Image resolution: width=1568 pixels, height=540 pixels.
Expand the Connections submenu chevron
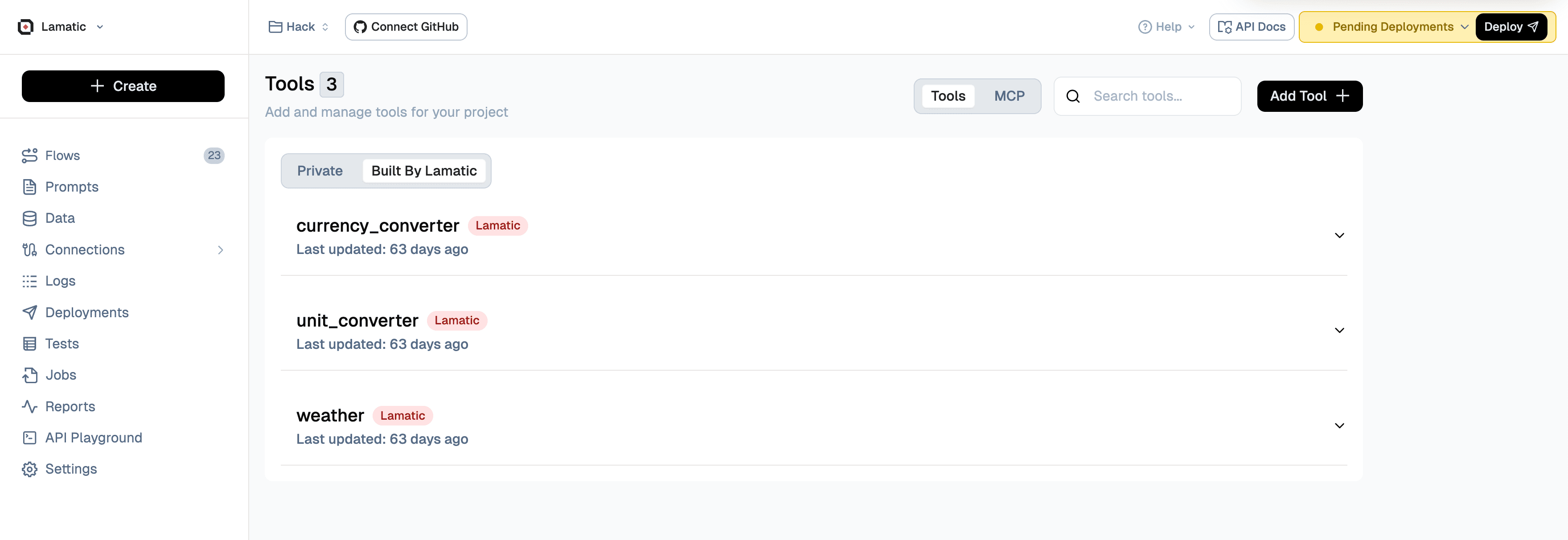[x=220, y=250]
